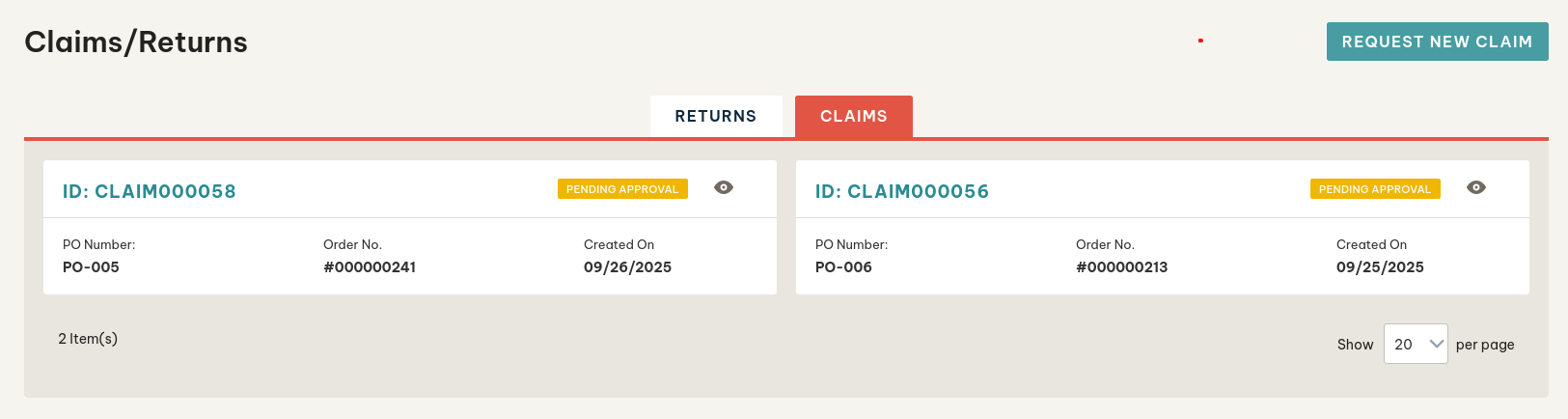Open the claim ID CLAIM000058 heading
The width and height of the screenshot is (1568, 419).
[150, 191]
